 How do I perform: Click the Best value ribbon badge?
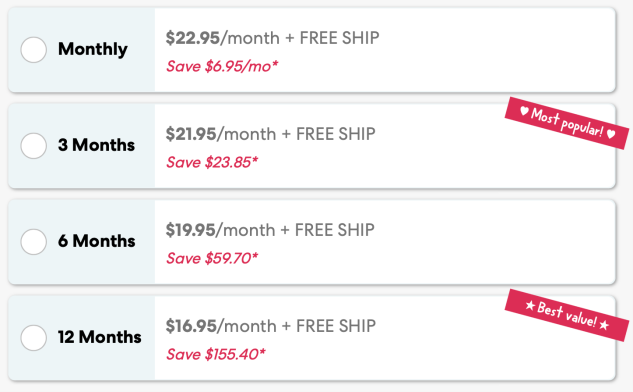click(567, 315)
